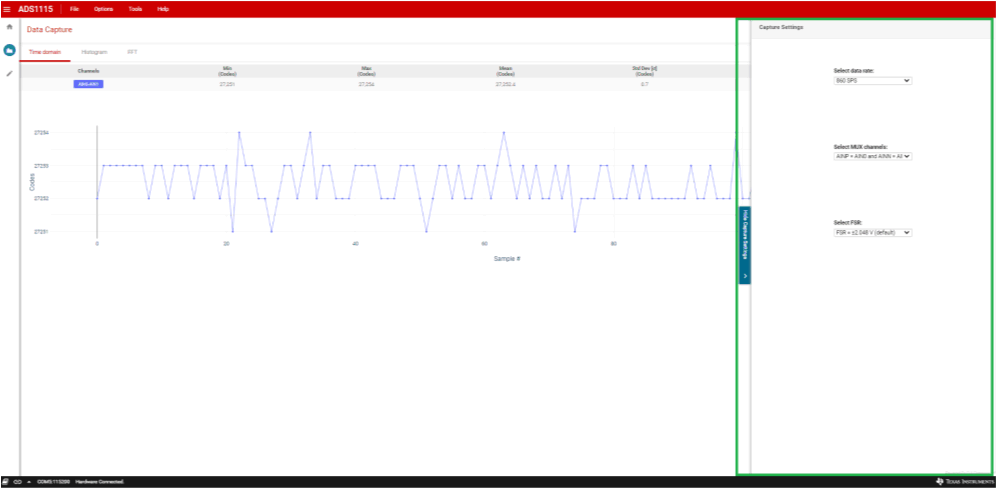998x489 pixels.
Task: Open the Options menu
Action: coord(103,8)
